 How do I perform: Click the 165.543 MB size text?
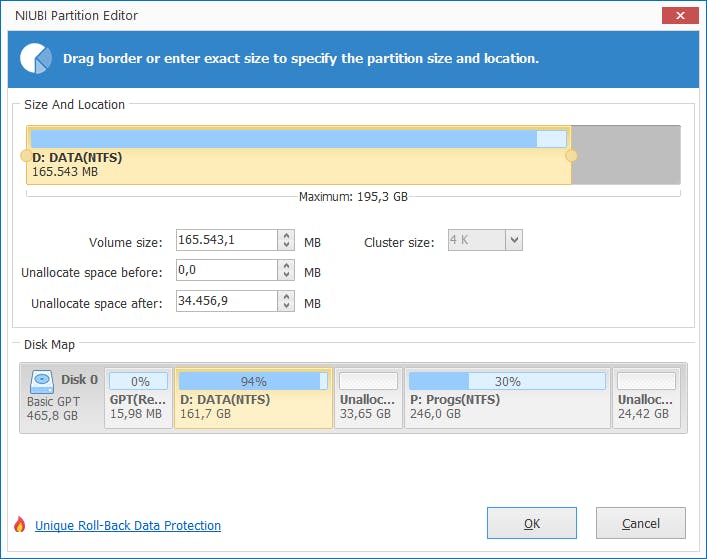[65, 172]
